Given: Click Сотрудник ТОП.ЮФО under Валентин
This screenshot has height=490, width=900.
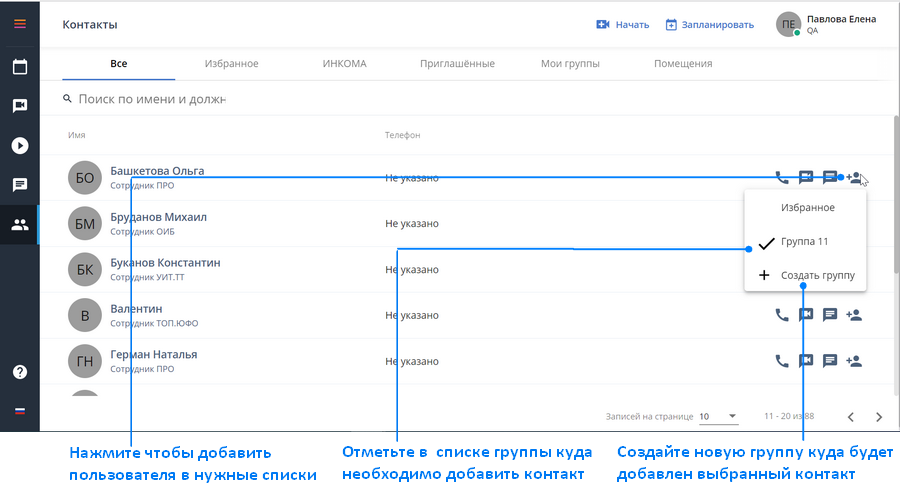Looking at the screenshot, I should pos(154,324).
